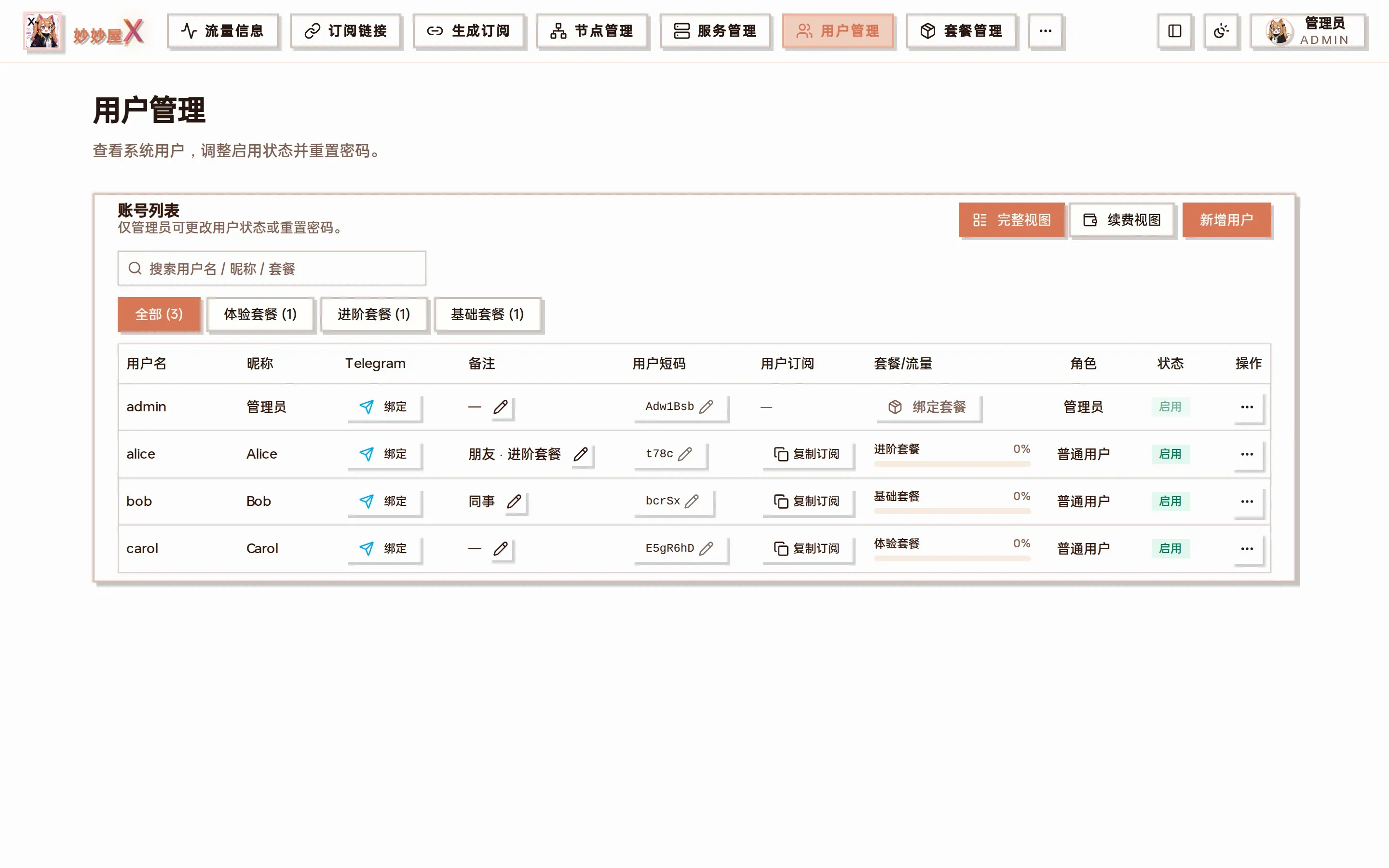Open actions menu for bob row
The height and width of the screenshot is (868, 1389).
[1247, 501]
